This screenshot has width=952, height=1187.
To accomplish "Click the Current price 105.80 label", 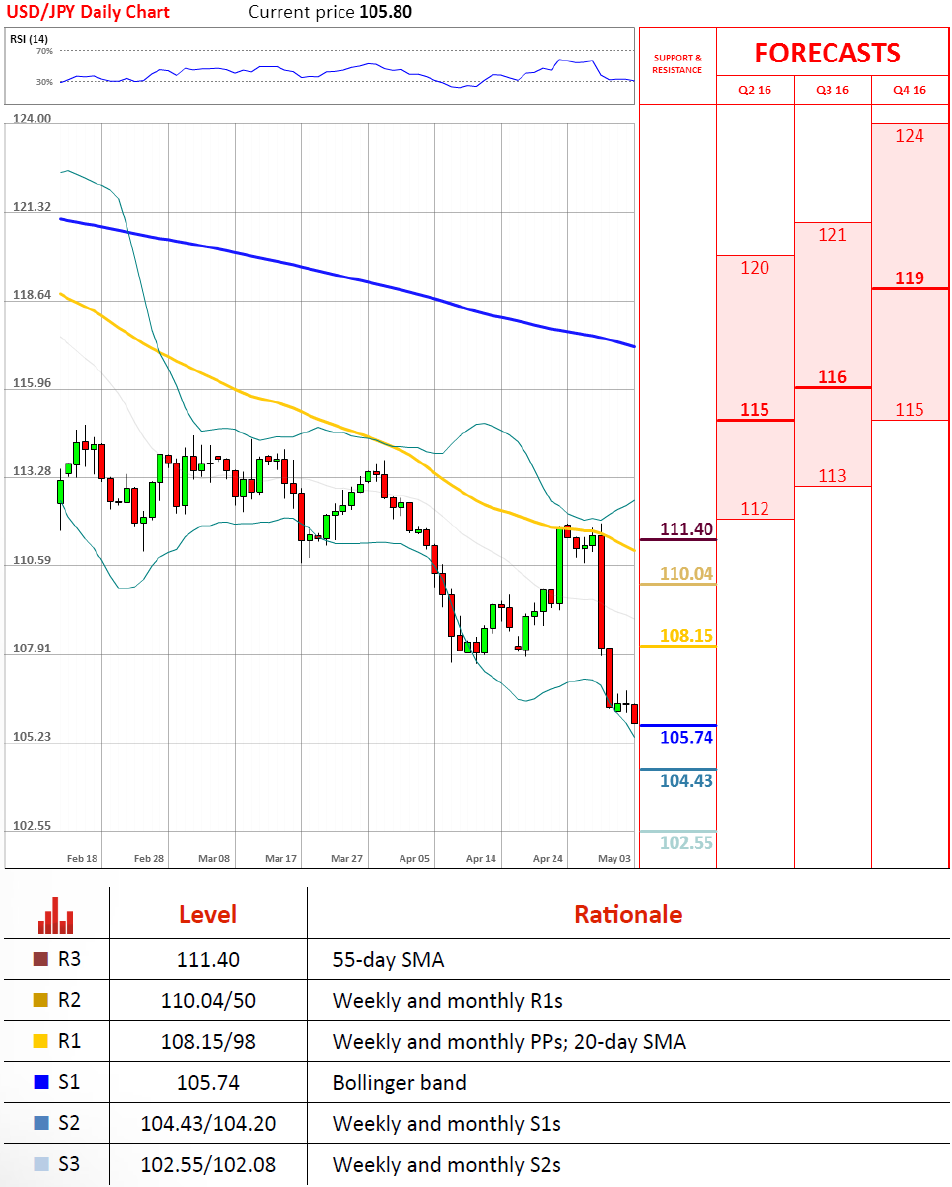I will click(x=330, y=12).
